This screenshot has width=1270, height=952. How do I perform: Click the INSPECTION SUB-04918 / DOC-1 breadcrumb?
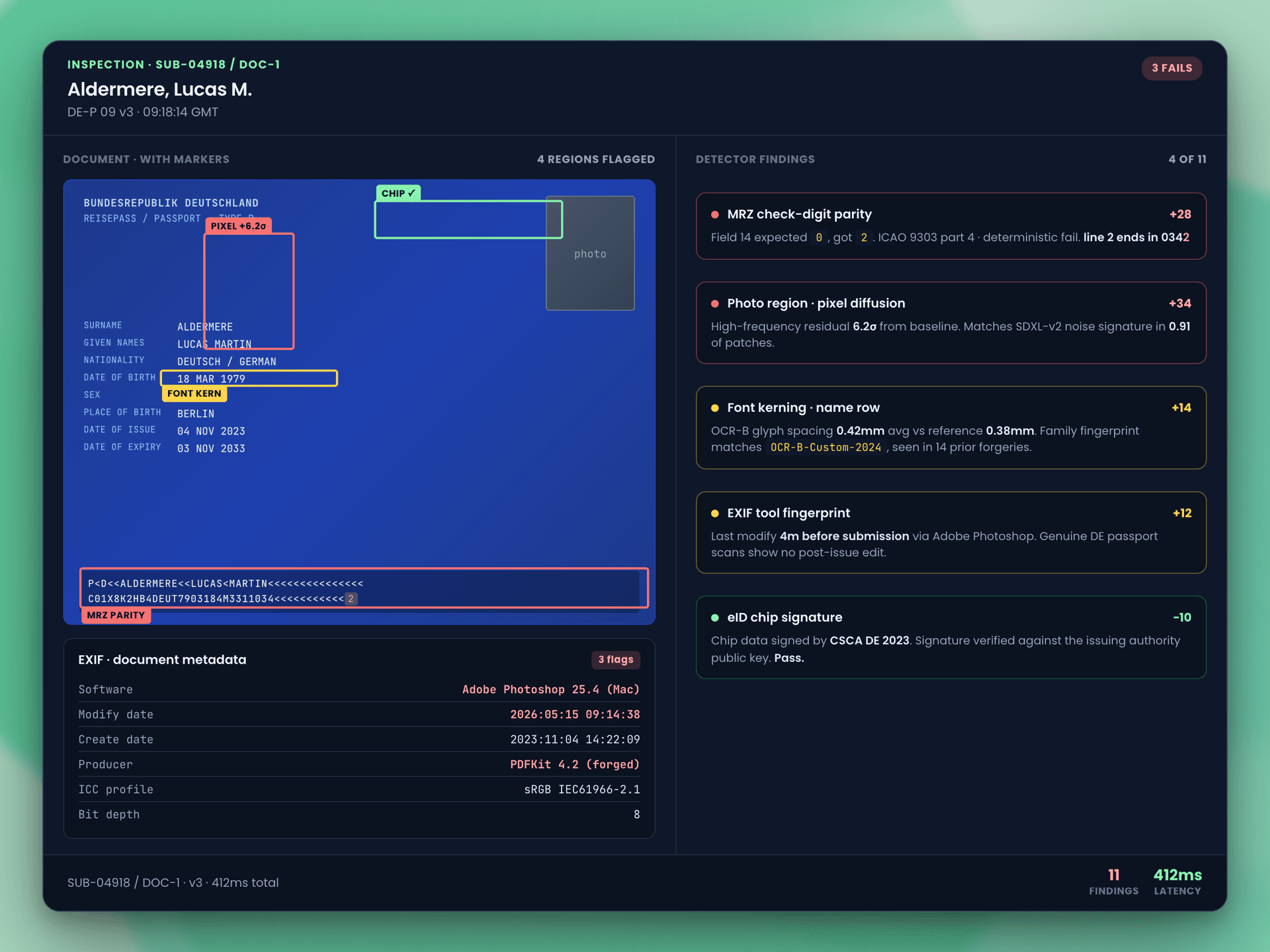point(173,64)
